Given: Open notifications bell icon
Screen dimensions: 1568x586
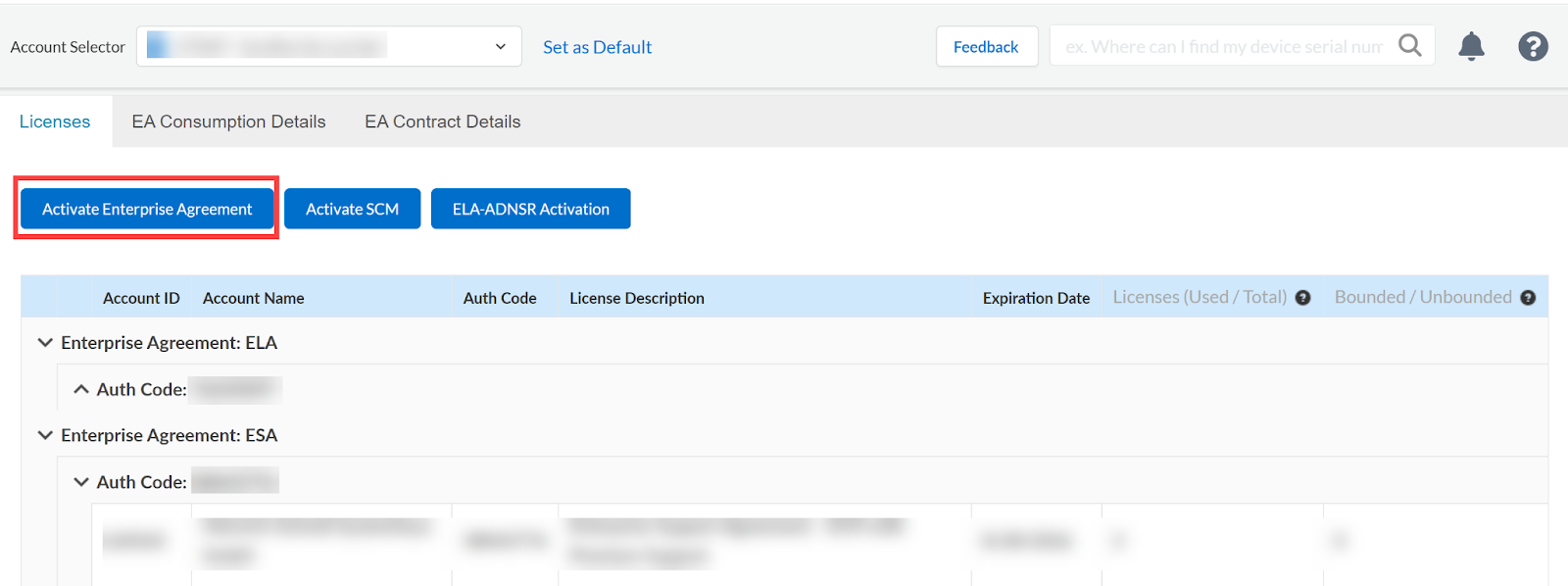Looking at the screenshot, I should [1471, 46].
